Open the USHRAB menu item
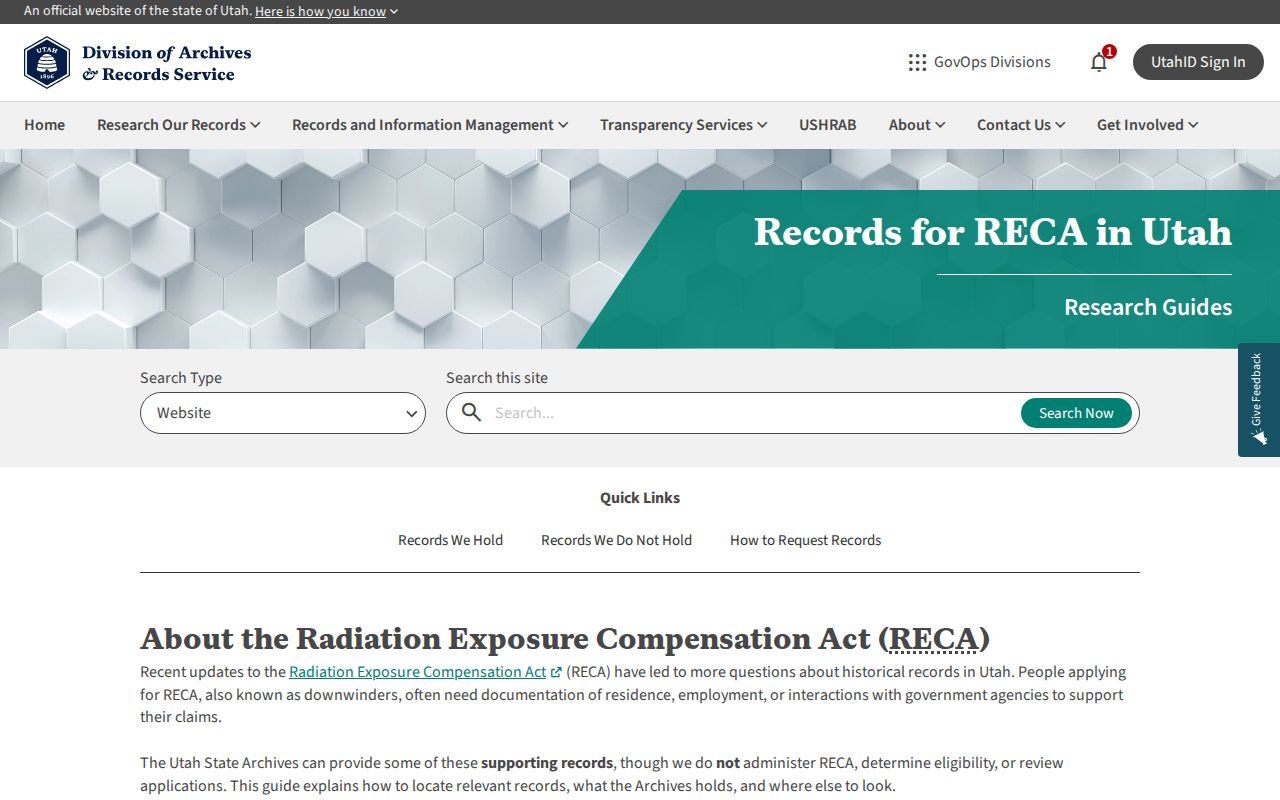Screen dimensions: 1280x800 pos(828,125)
